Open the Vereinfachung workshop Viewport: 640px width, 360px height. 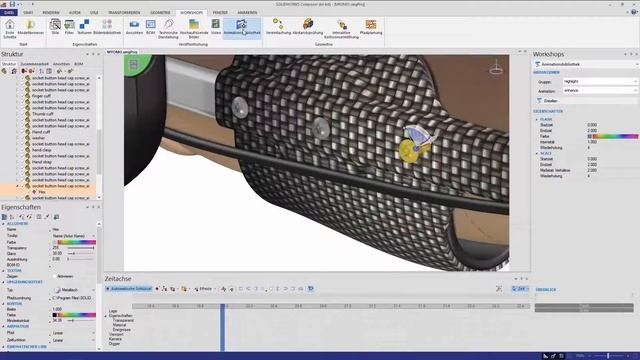[x=278, y=27]
